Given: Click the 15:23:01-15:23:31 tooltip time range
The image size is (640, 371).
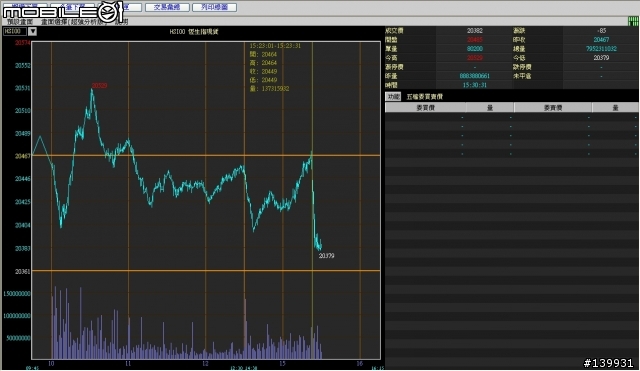Looking at the screenshot, I should pyautogui.click(x=275, y=46).
